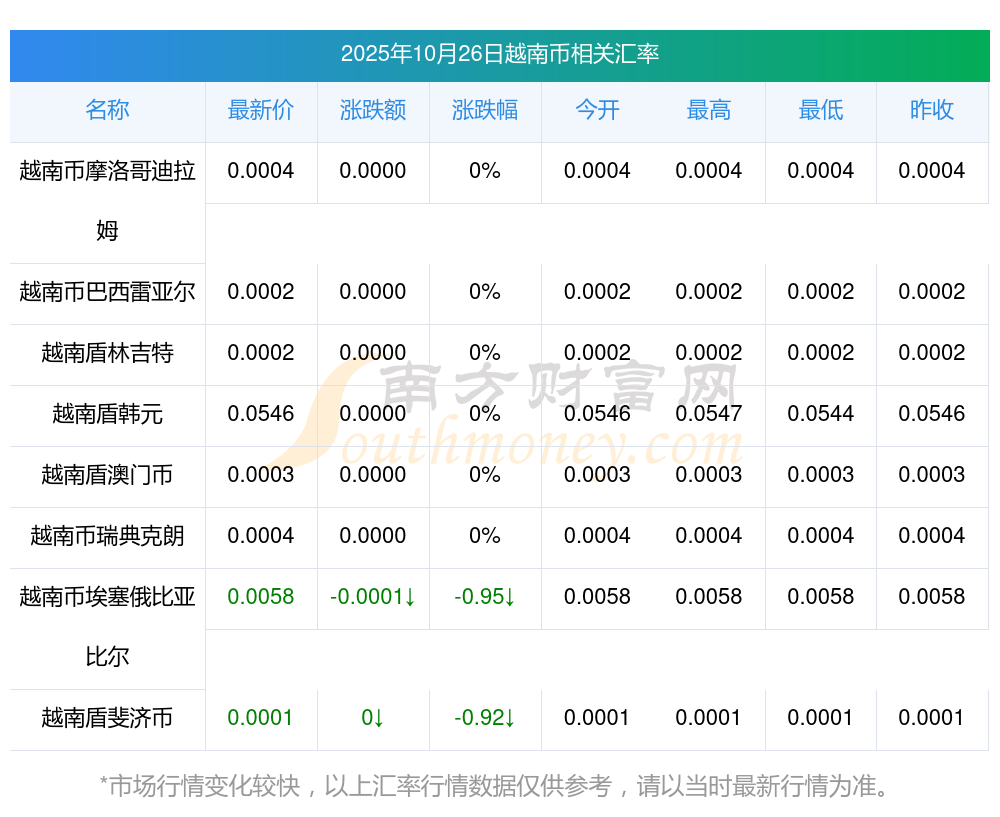Select the 越南盾斐济币 row name
Screen dimensions: 1000x817
pos(107,718)
